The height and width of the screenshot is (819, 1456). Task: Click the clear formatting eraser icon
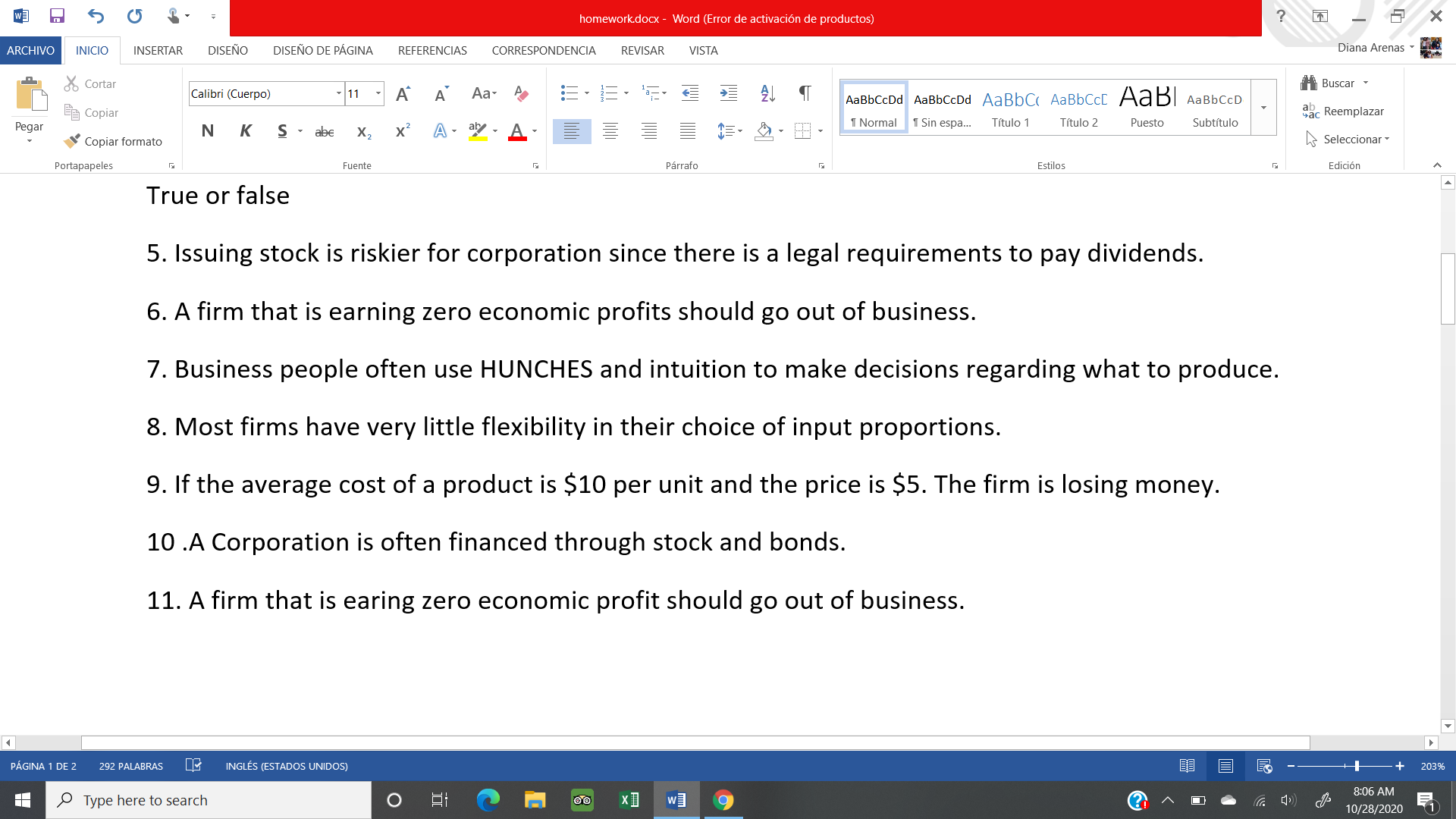tap(521, 93)
